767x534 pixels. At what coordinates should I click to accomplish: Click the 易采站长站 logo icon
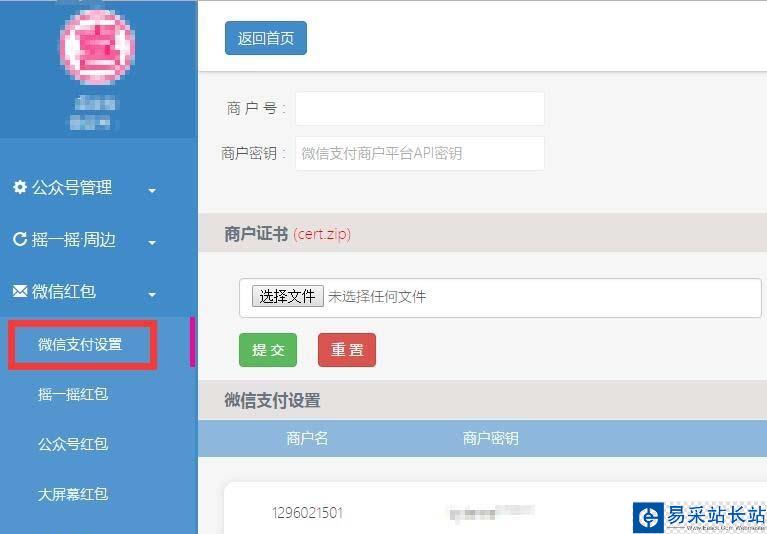pyautogui.click(x=648, y=517)
